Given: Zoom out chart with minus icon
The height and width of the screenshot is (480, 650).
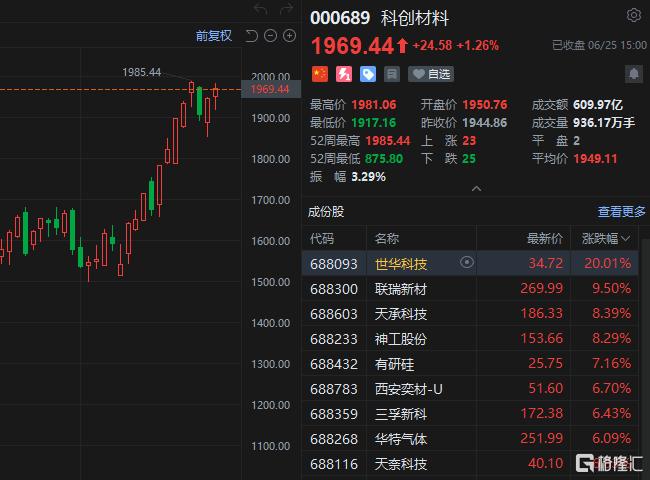Looking at the screenshot, I should pyautogui.click(x=270, y=36).
